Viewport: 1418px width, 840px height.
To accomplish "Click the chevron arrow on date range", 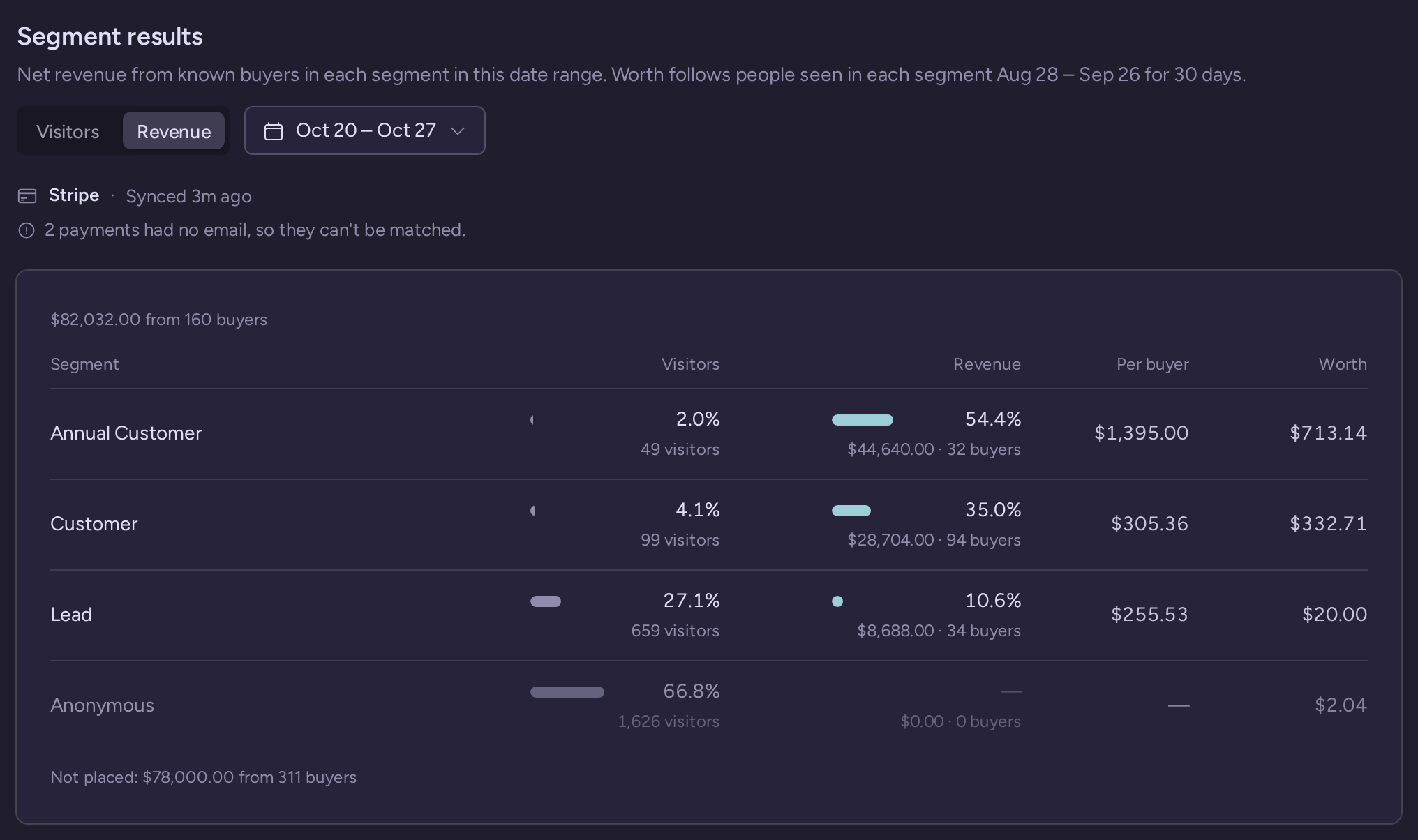I will point(458,131).
